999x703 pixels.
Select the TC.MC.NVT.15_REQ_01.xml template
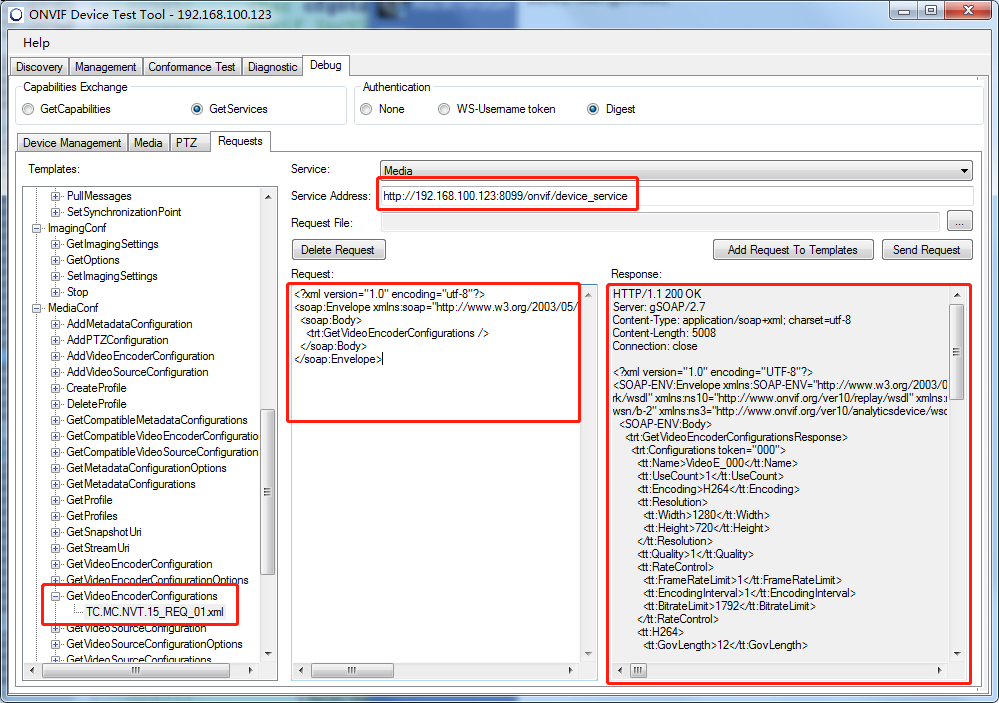157,612
